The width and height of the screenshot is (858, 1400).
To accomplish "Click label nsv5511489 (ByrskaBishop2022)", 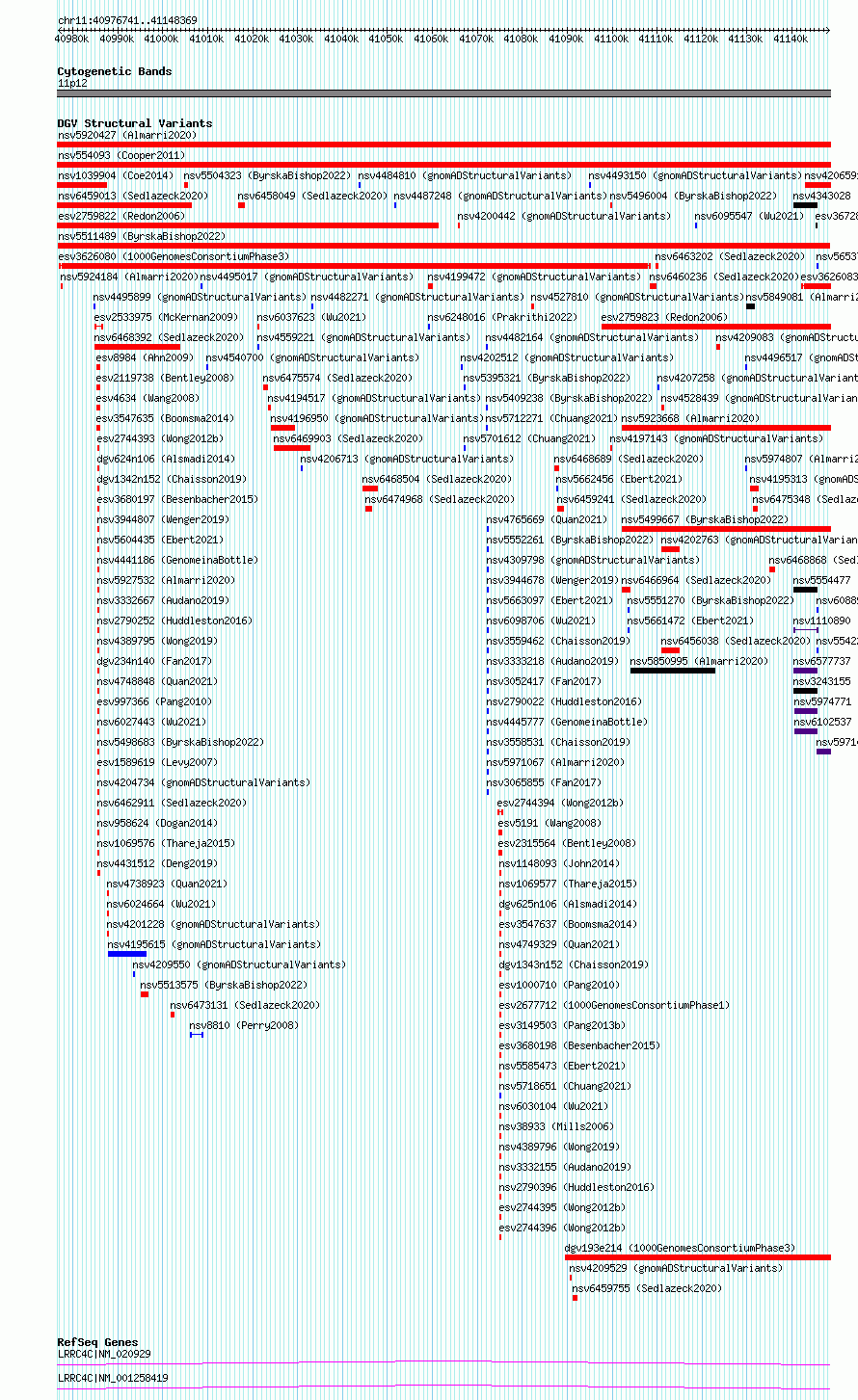I will click(x=141, y=236).
